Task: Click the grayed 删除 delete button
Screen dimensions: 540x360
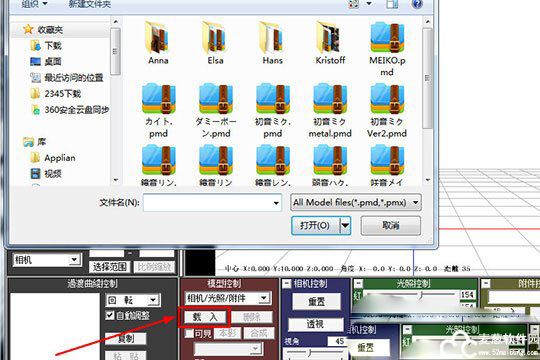Action: (251, 317)
